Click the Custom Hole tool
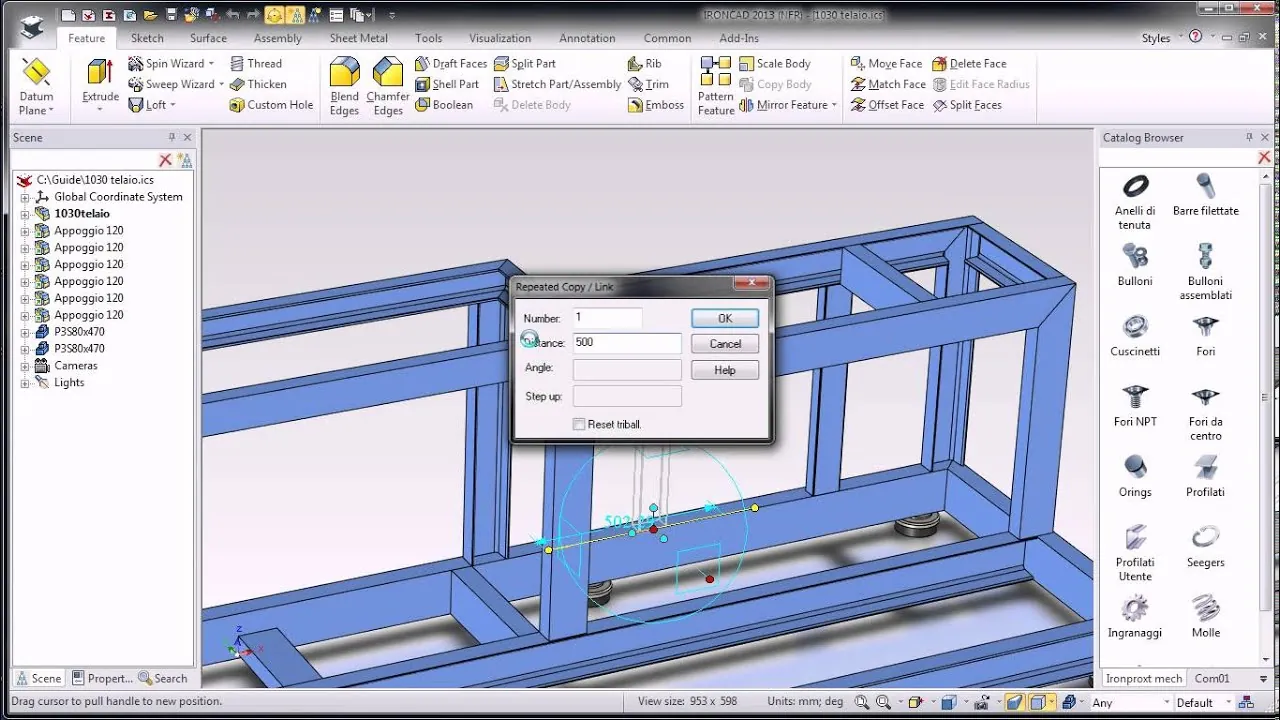Image resolution: width=1280 pixels, height=720 pixels. point(271,105)
